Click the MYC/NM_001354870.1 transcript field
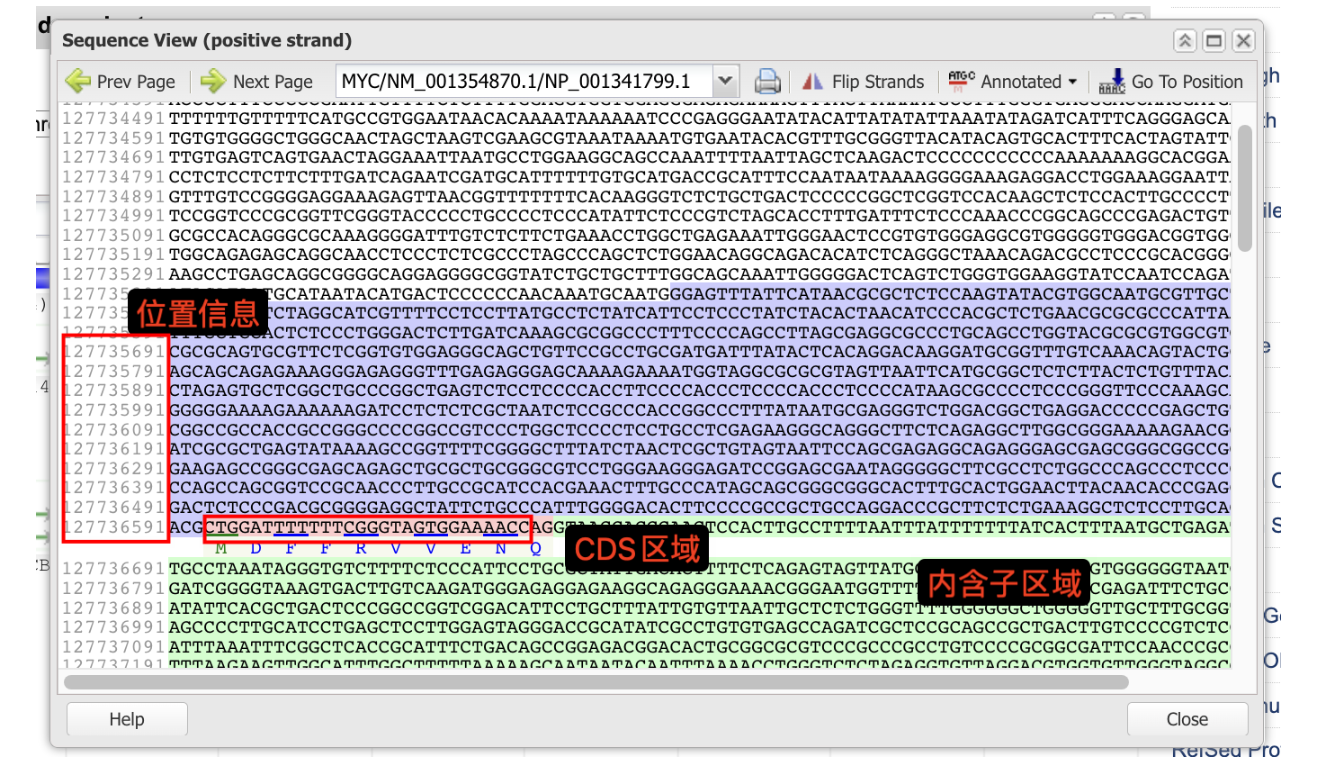This screenshot has height=772, width=1336. [x=522, y=81]
